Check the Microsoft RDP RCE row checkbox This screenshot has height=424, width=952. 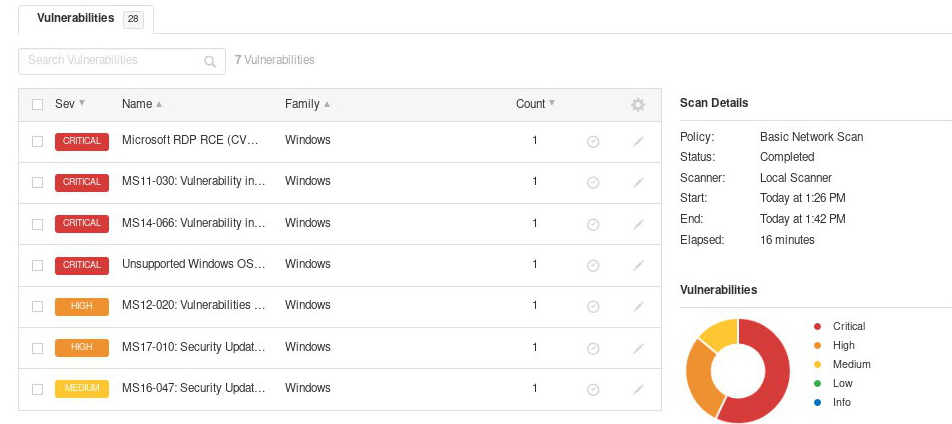[x=37, y=141]
